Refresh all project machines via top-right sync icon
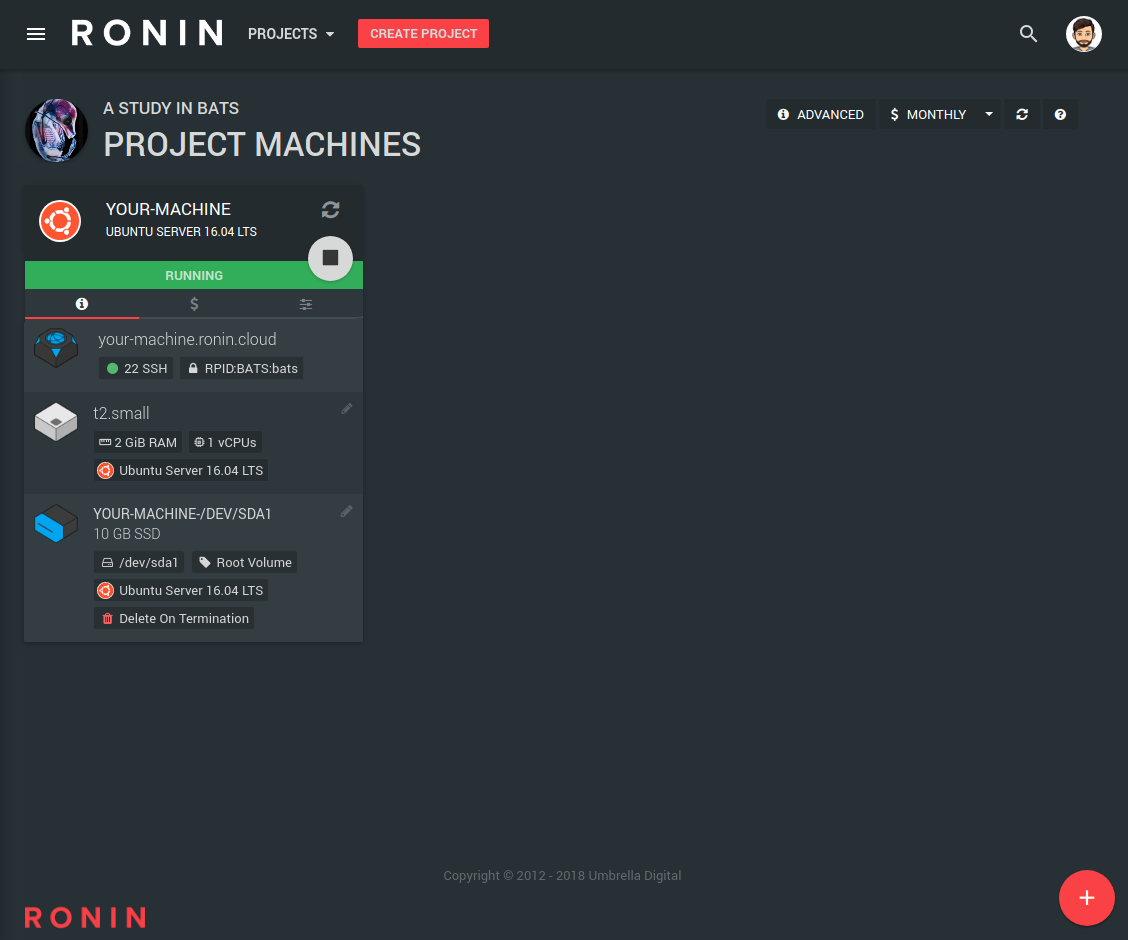This screenshot has width=1128, height=940. (1022, 113)
